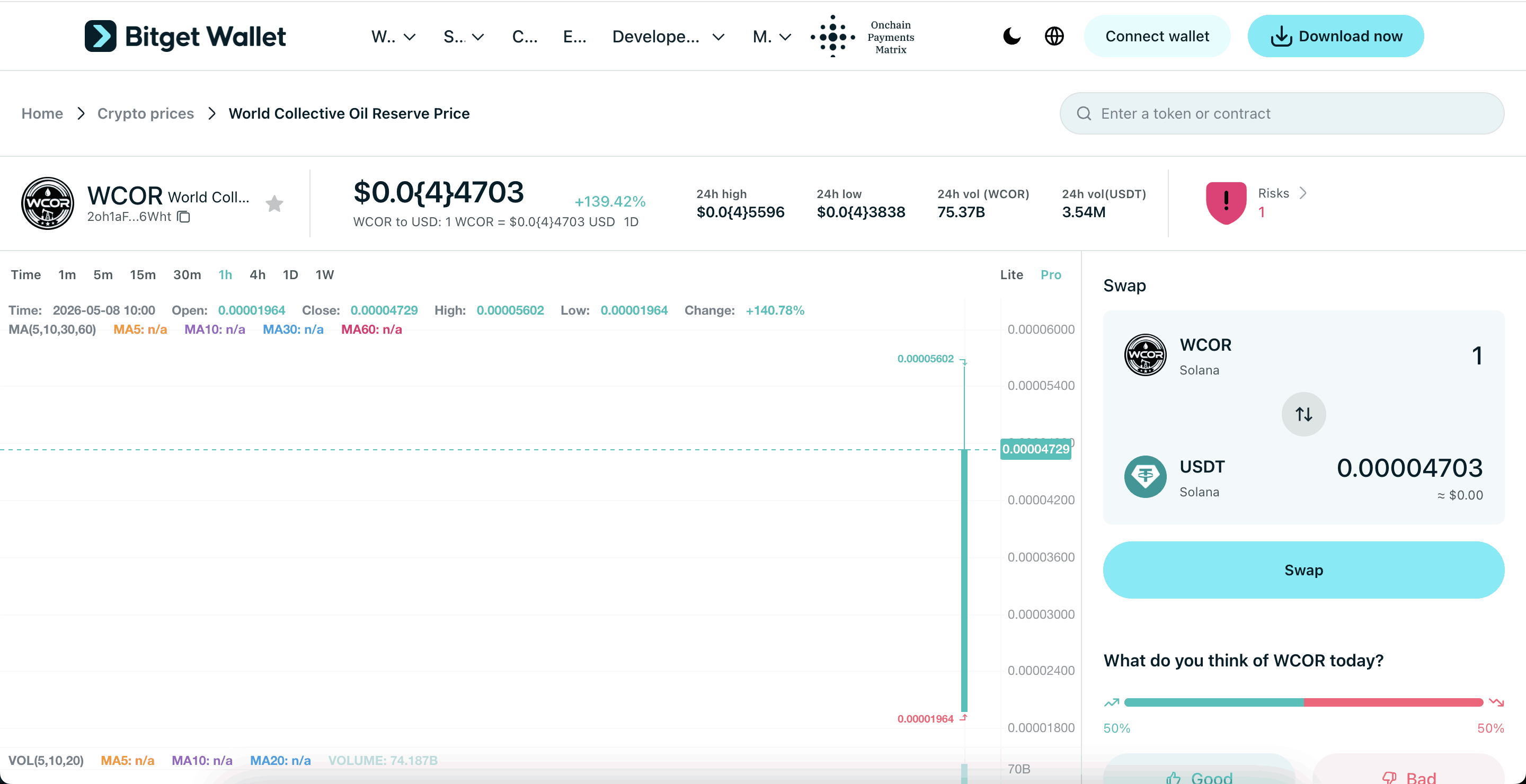Expand the S.. navigation dropdown
The image size is (1526, 784).
pos(463,37)
